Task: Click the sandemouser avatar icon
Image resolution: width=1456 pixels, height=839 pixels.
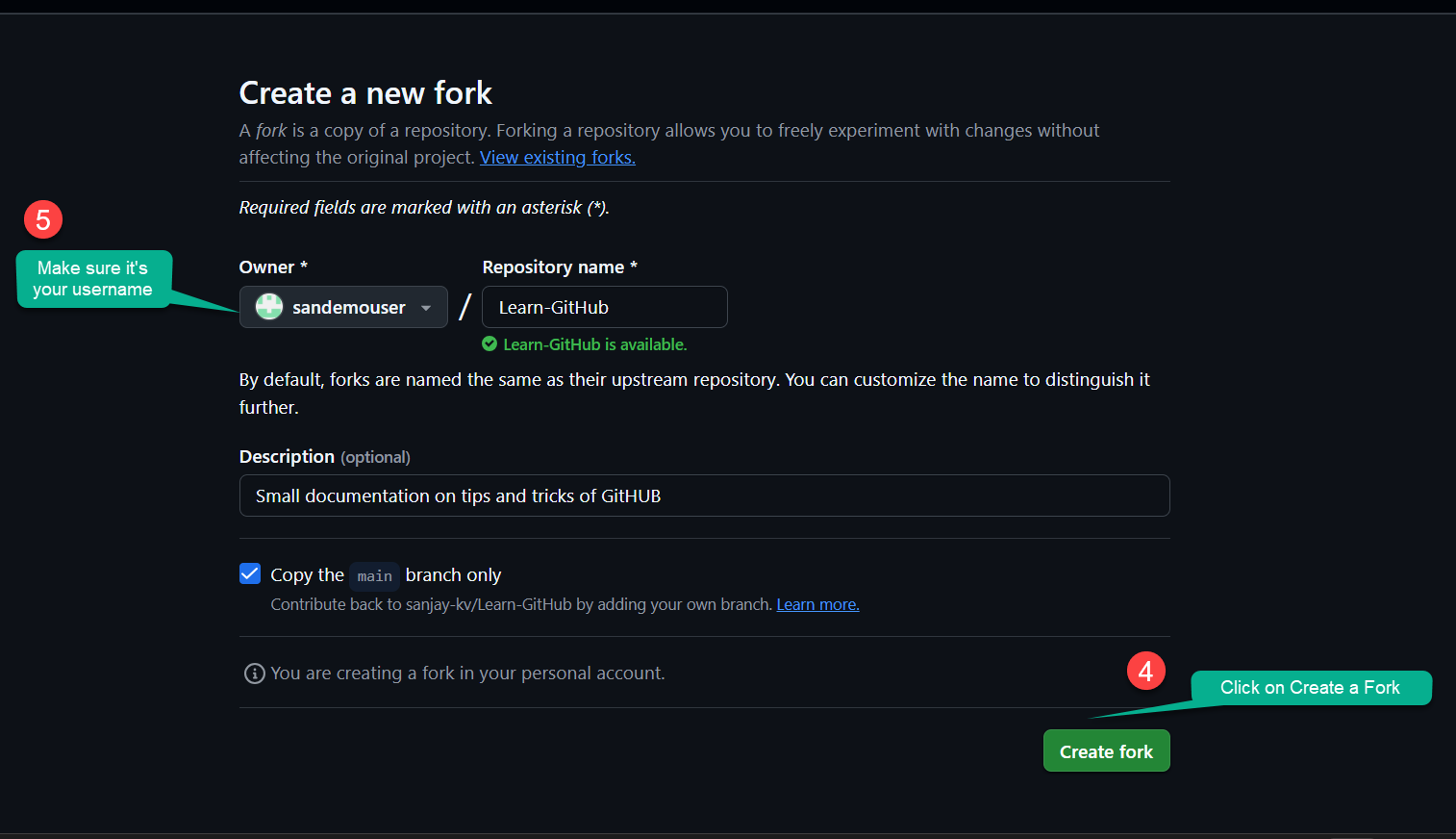Action: [268, 307]
